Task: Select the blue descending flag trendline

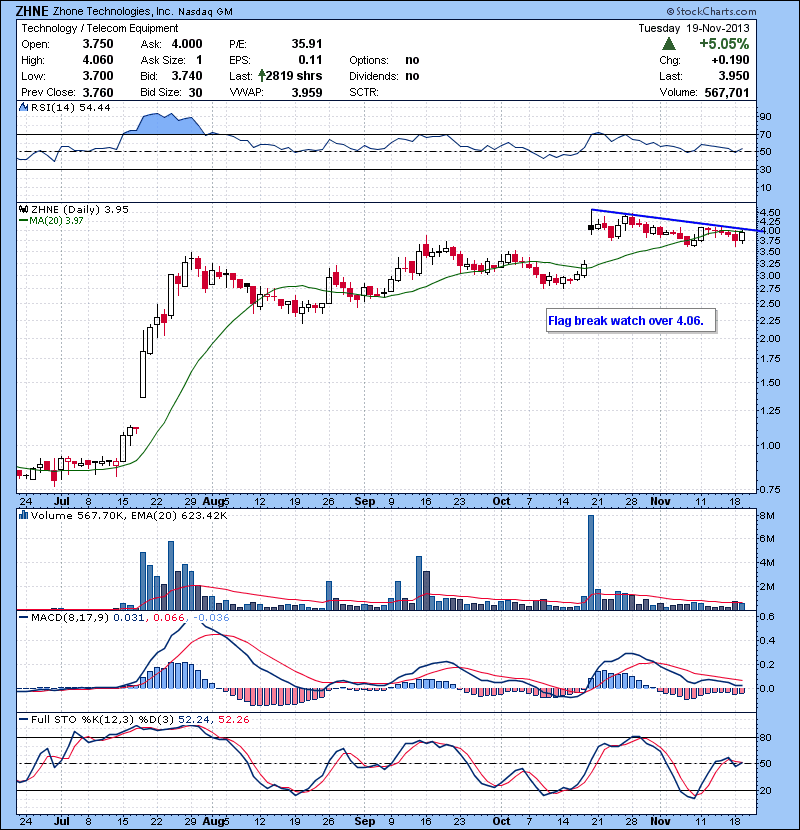Action: point(670,220)
